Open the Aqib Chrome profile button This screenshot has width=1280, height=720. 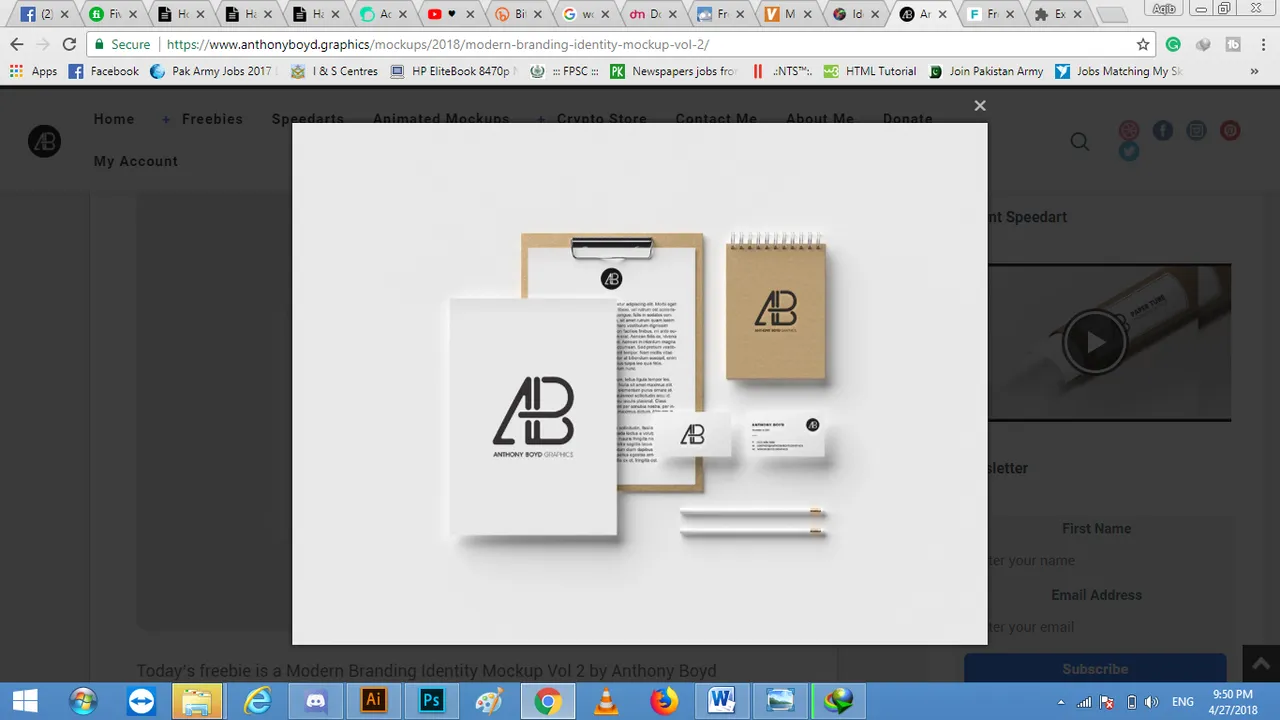[x=1164, y=9]
